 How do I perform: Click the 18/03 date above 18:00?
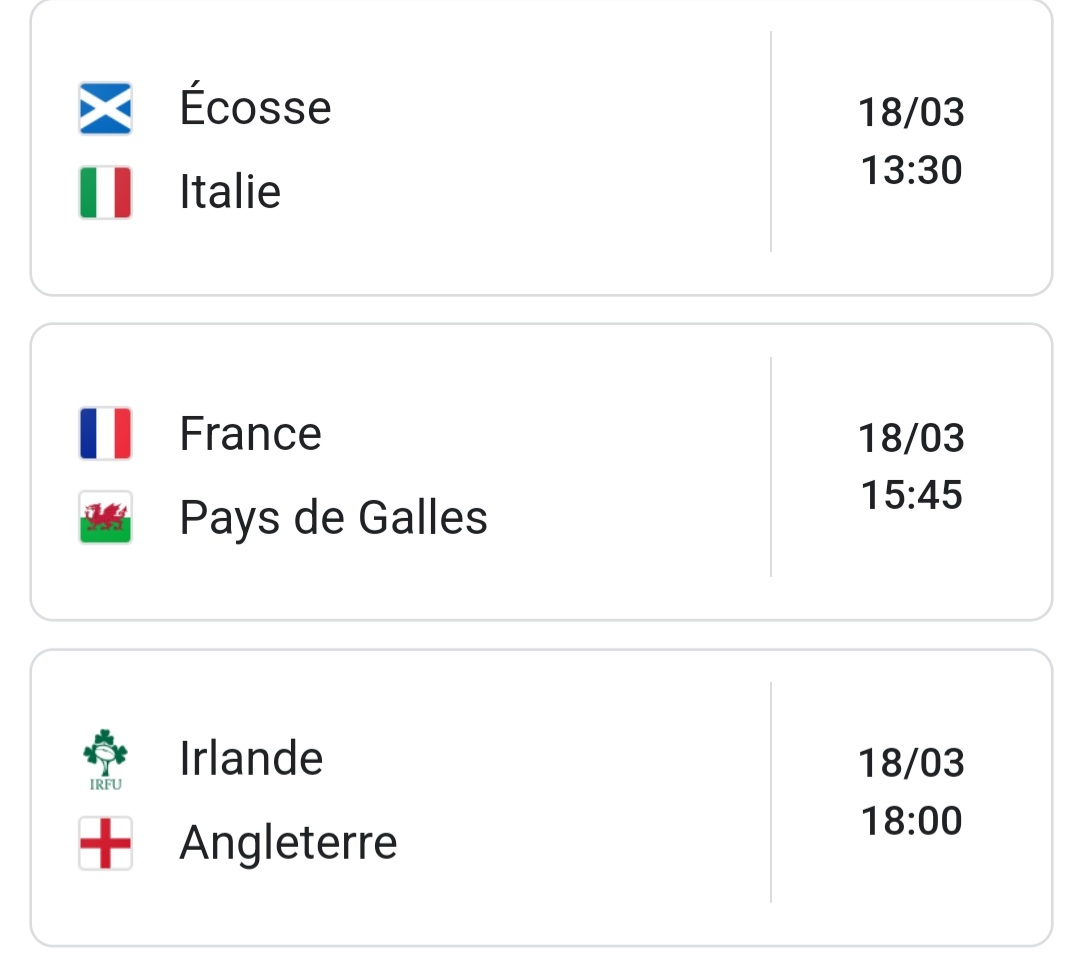[x=911, y=763]
